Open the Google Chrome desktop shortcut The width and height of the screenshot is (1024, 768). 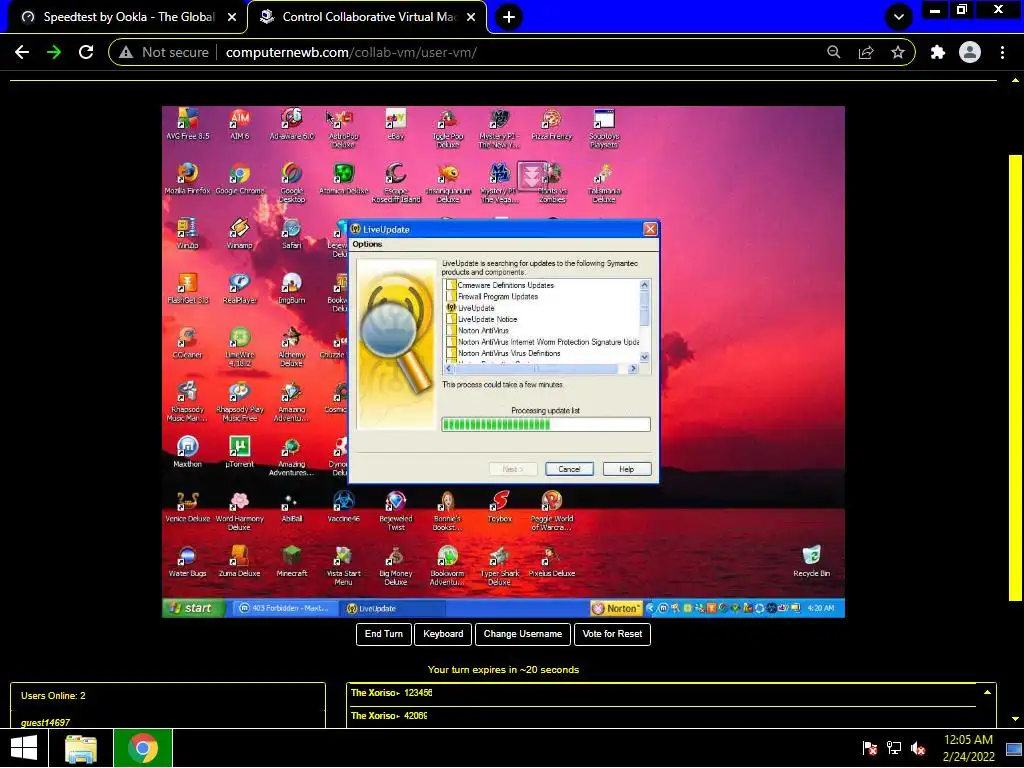click(x=240, y=178)
